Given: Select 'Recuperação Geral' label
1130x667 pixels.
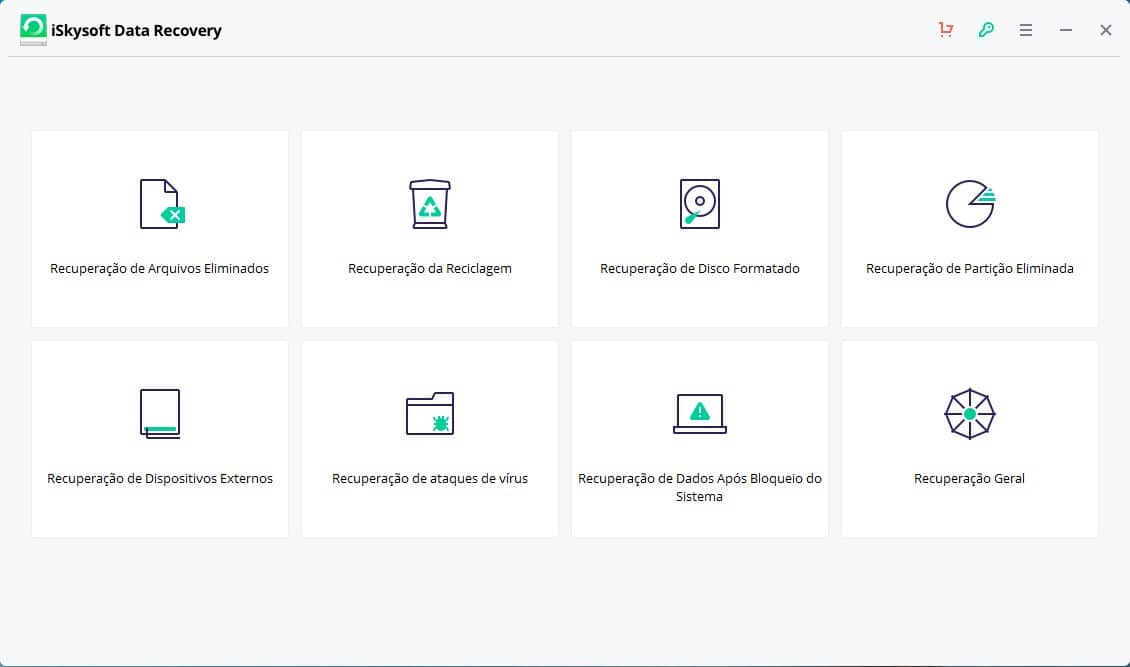Looking at the screenshot, I should (x=969, y=479).
